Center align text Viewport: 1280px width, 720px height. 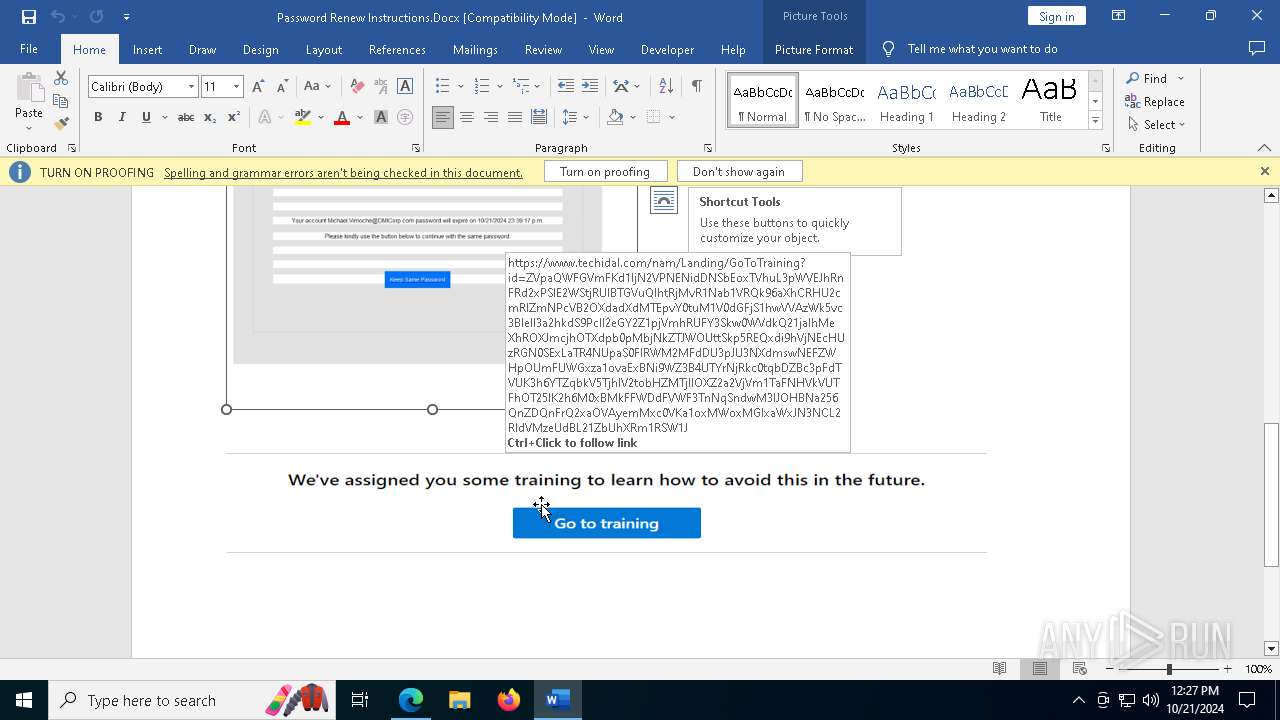click(467, 118)
